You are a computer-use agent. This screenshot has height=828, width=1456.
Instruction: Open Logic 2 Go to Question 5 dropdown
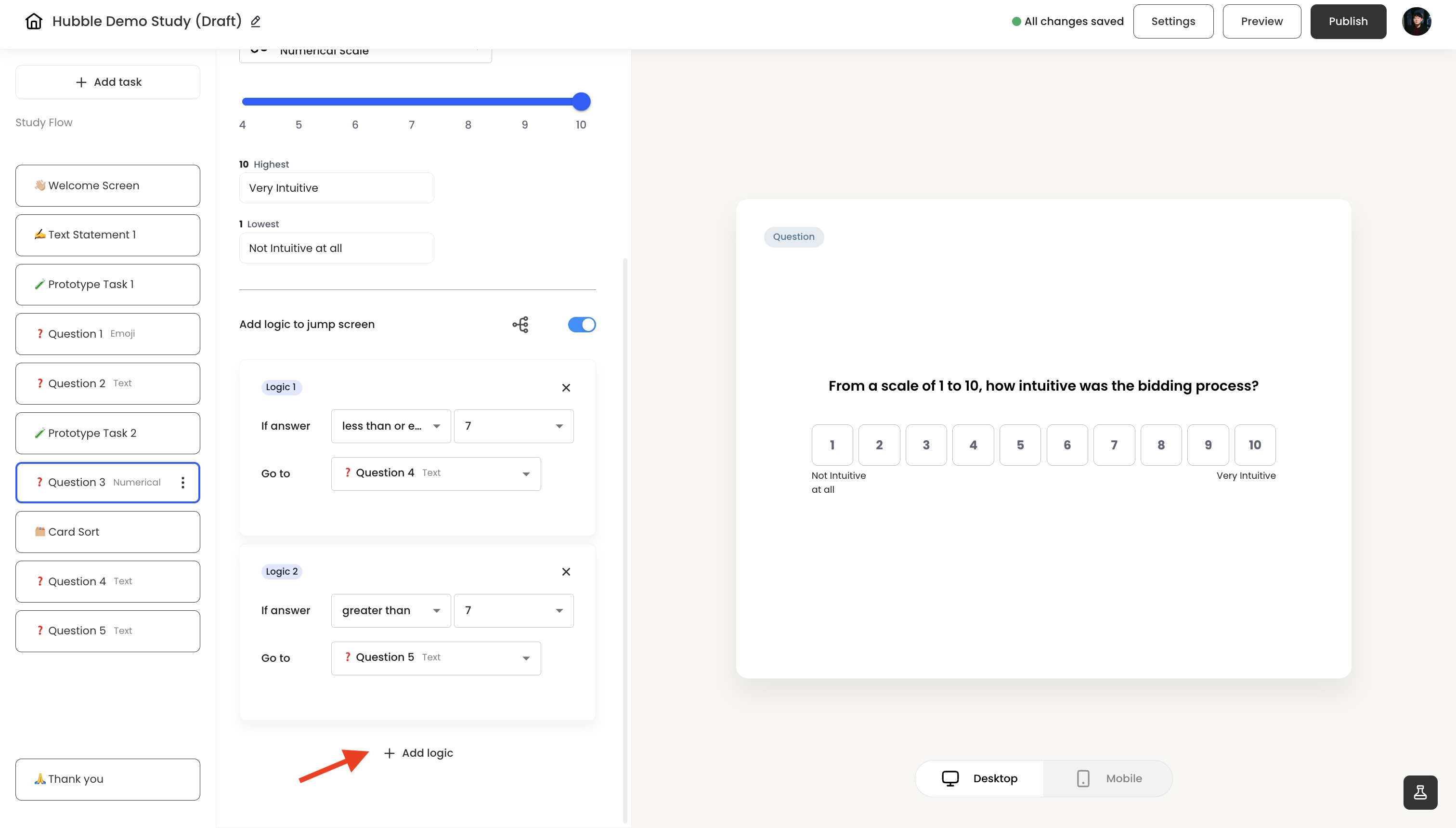click(x=436, y=658)
